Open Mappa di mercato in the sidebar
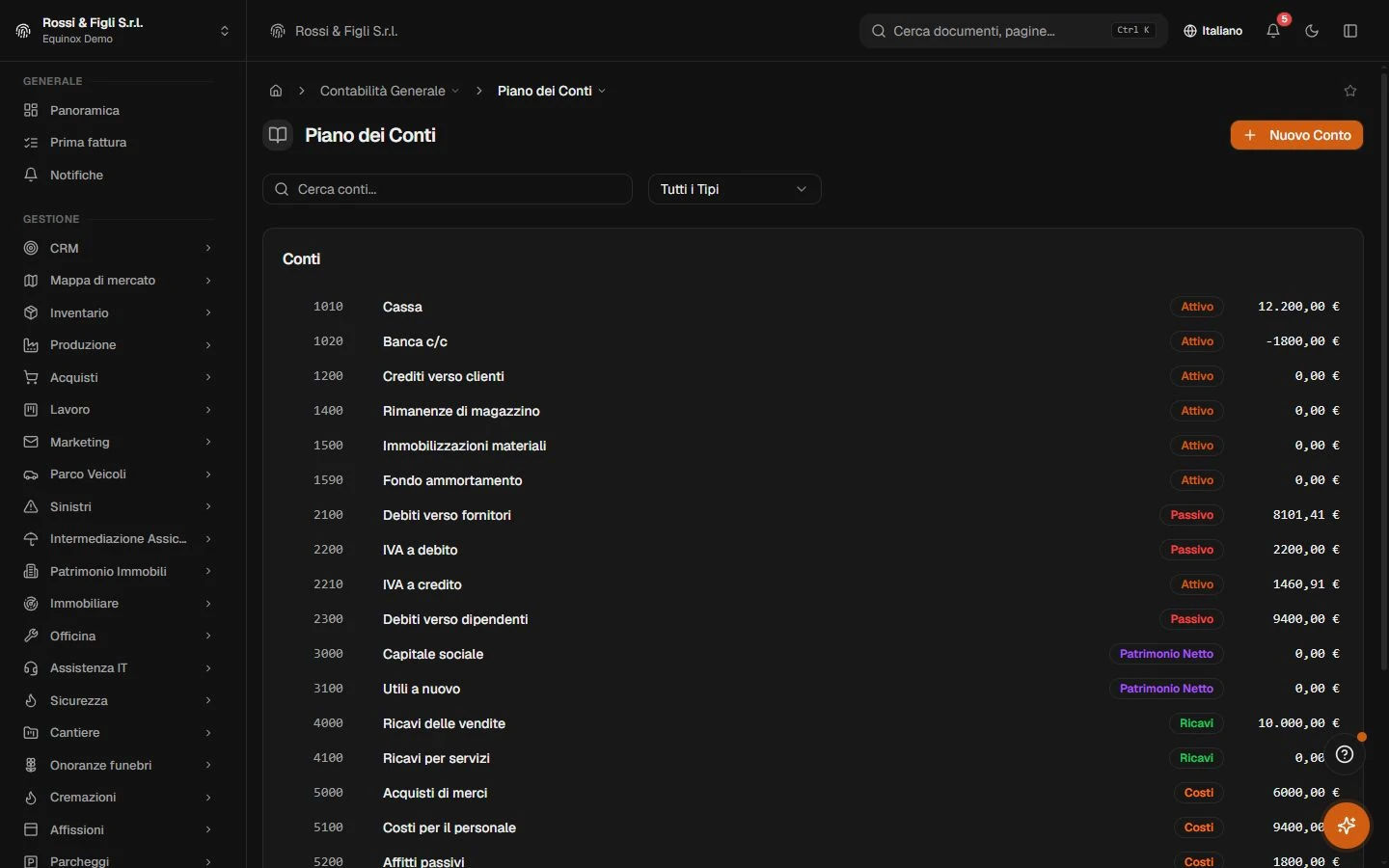This screenshot has height=868, width=1389. coord(118,281)
